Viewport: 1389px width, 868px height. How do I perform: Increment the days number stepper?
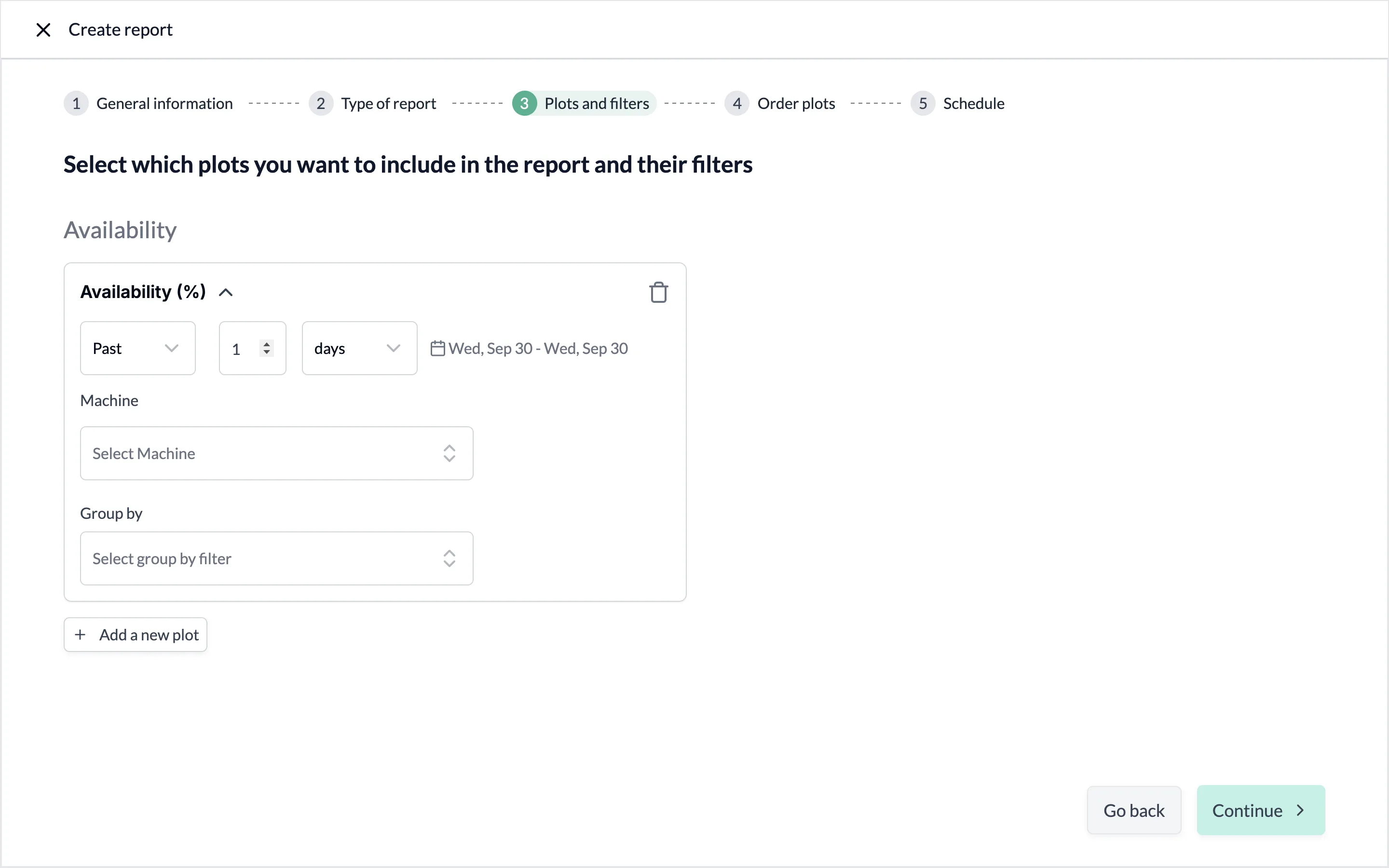click(x=266, y=344)
